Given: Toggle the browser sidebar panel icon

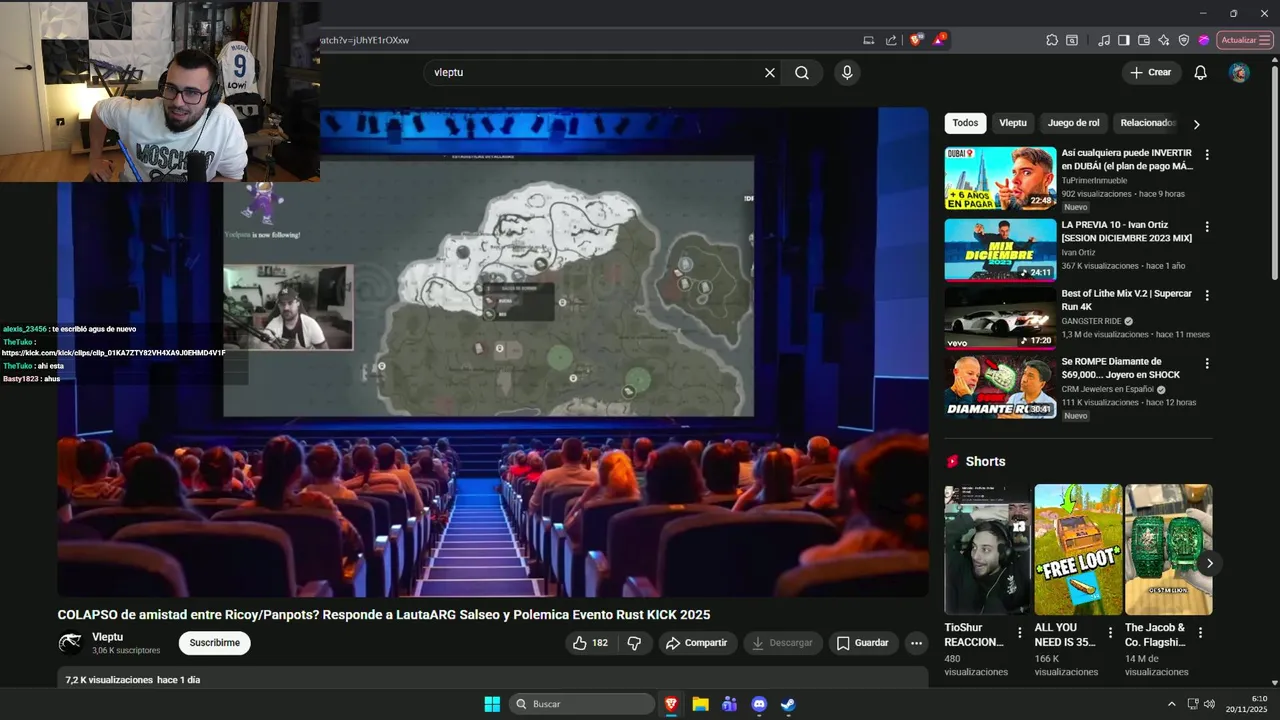Looking at the screenshot, I should [1124, 40].
